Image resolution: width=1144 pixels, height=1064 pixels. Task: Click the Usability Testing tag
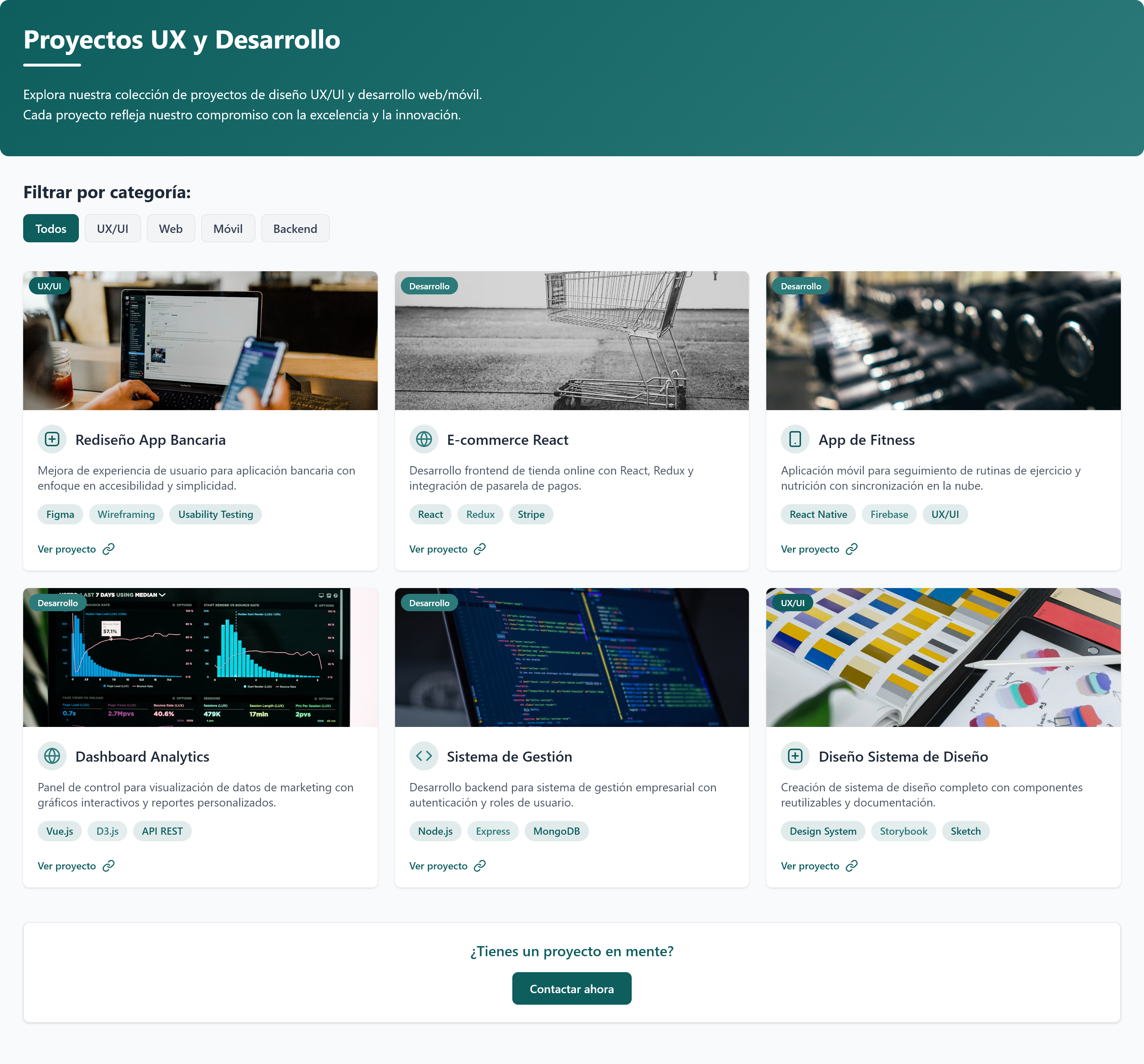215,514
